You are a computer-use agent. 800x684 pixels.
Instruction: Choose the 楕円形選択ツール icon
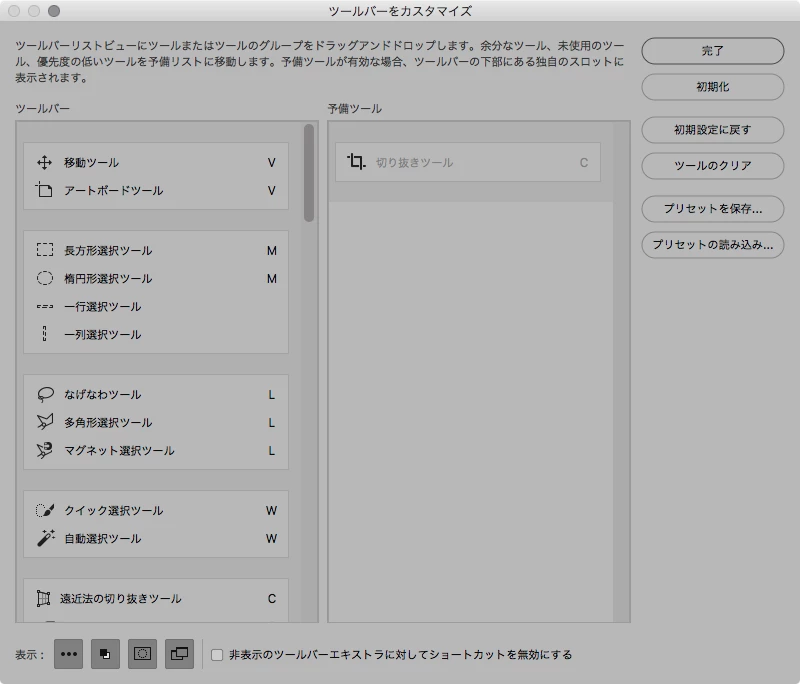(x=45, y=278)
